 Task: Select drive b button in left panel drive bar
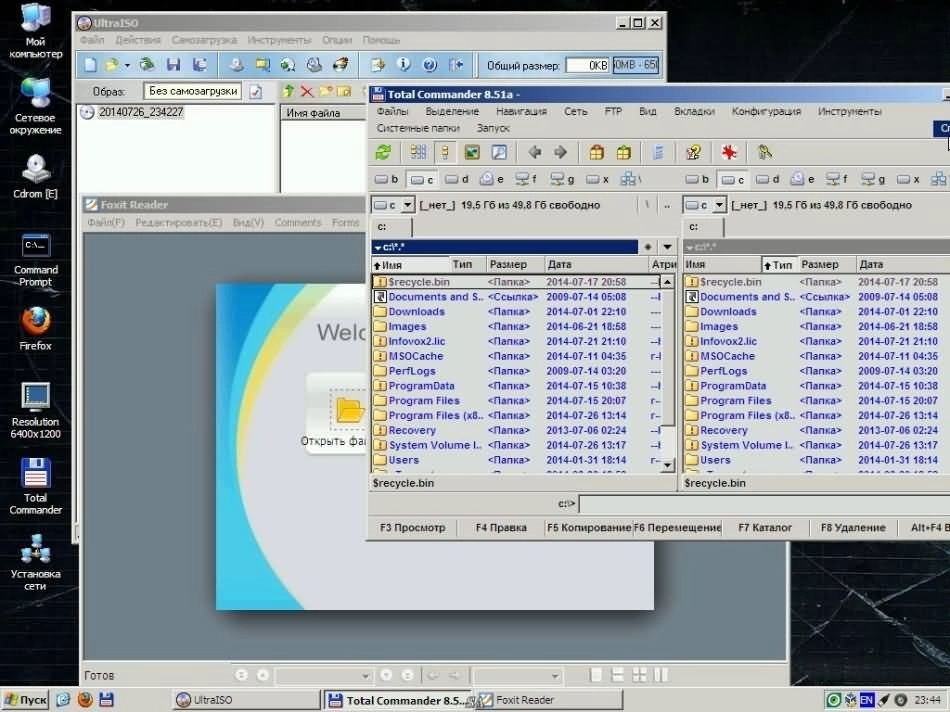(386, 179)
